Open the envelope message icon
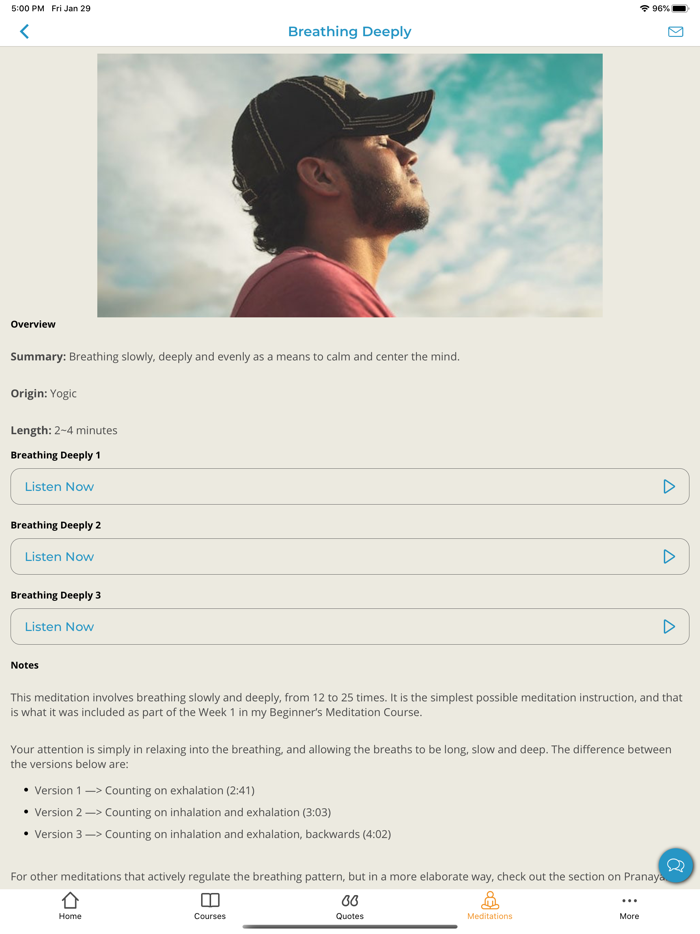Image resolution: width=700 pixels, height=934 pixels. [677, 31]
